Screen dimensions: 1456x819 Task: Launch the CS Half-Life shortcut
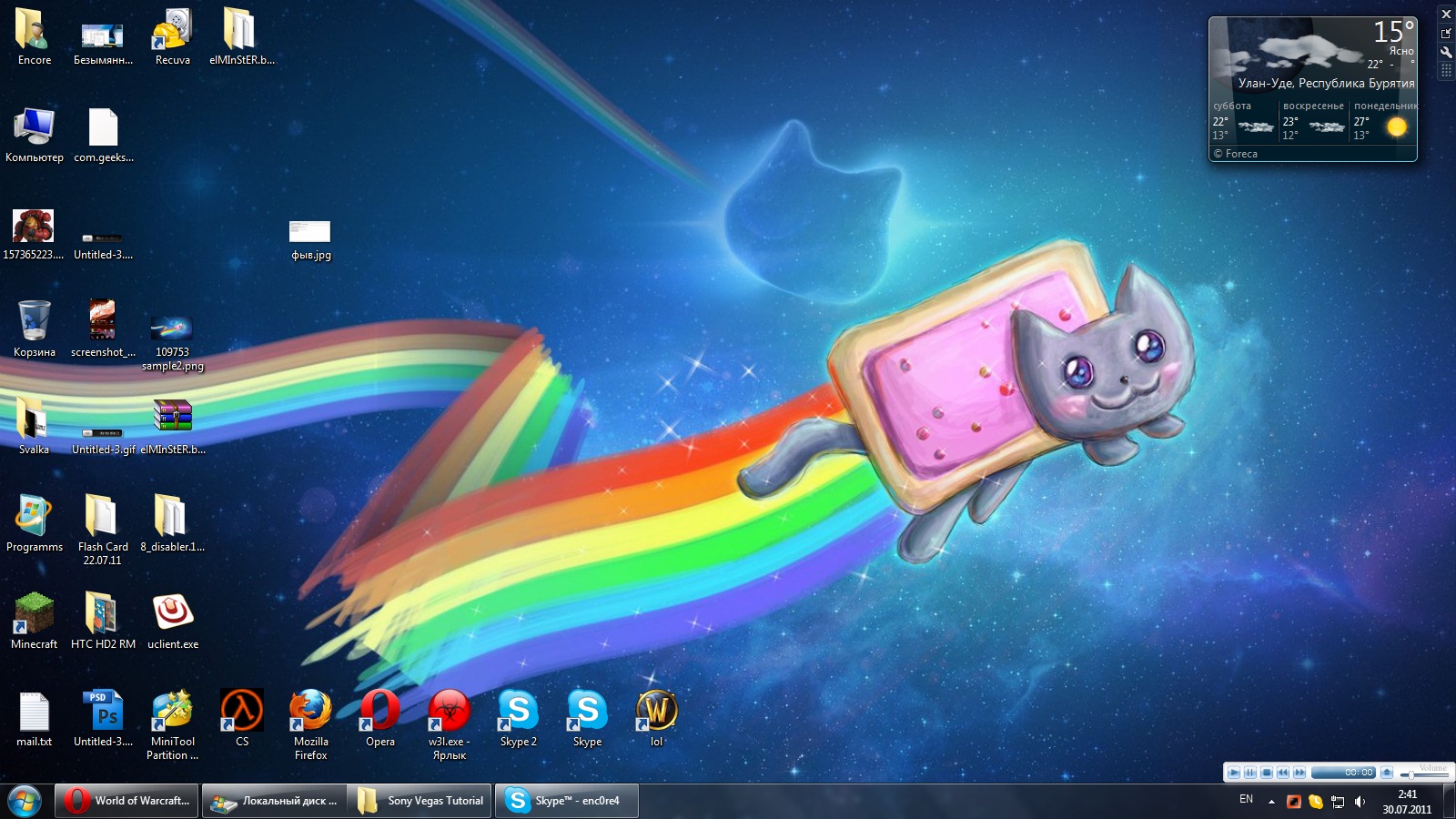[241, 719]
